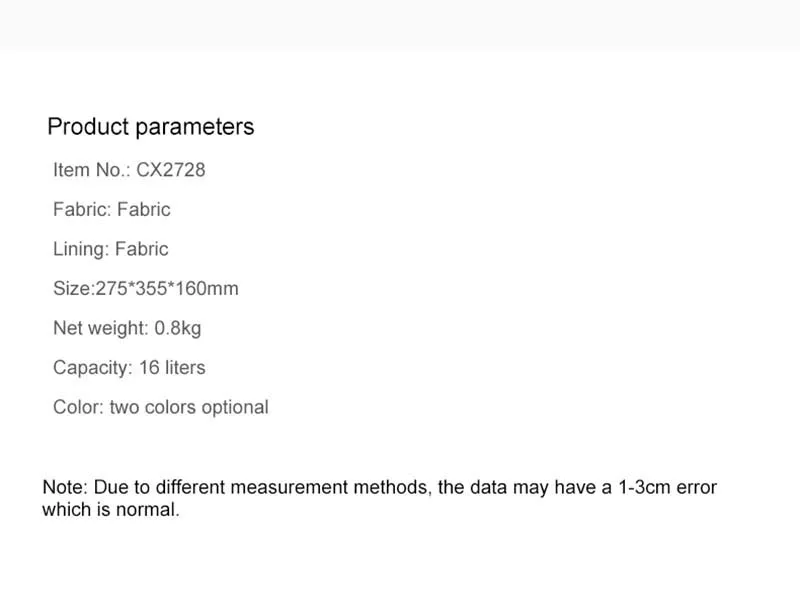Screen dimensions: 800x604
Task: Click the Capacity 16 liters line
Action: coord(129,367)
